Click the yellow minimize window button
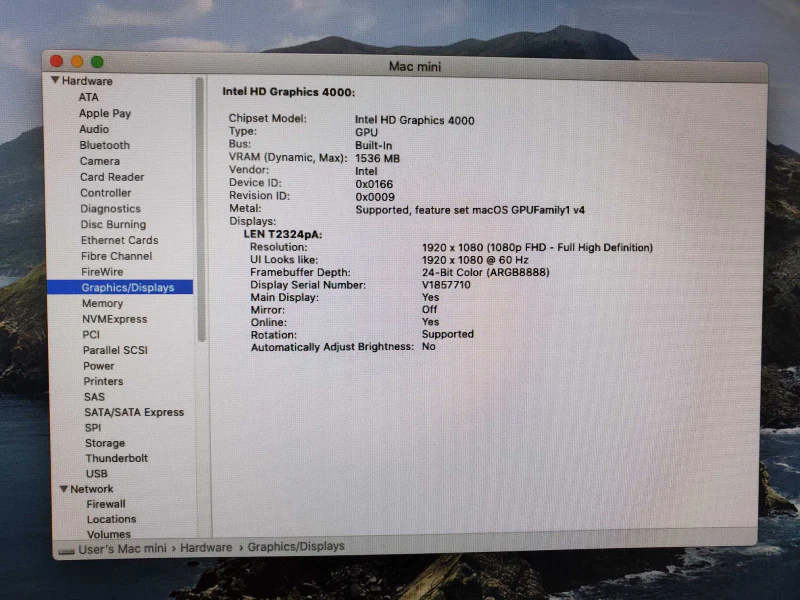The height and width of the screenshot is (600, 800). click(x=77, y=62)
